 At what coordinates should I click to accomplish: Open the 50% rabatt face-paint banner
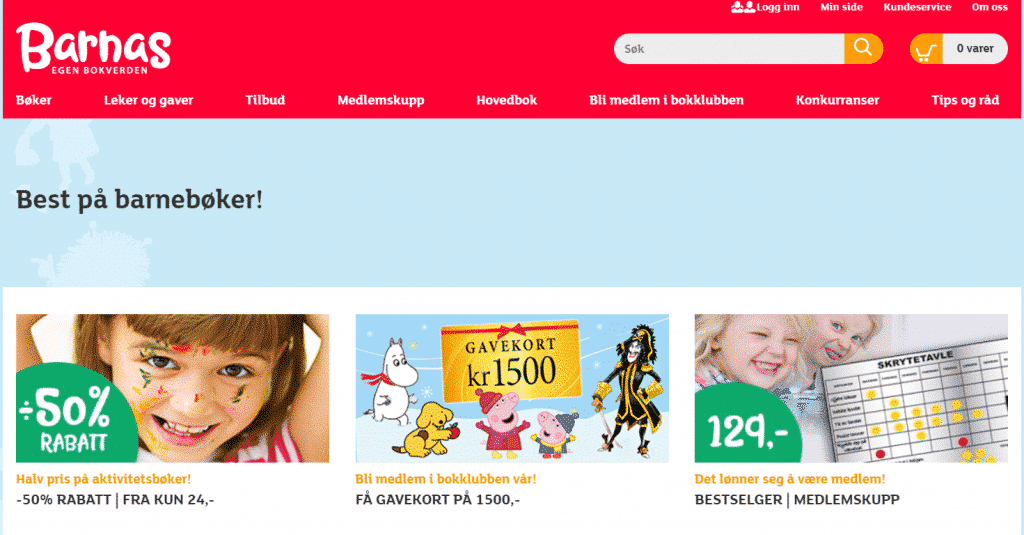(x=172, y=388)
